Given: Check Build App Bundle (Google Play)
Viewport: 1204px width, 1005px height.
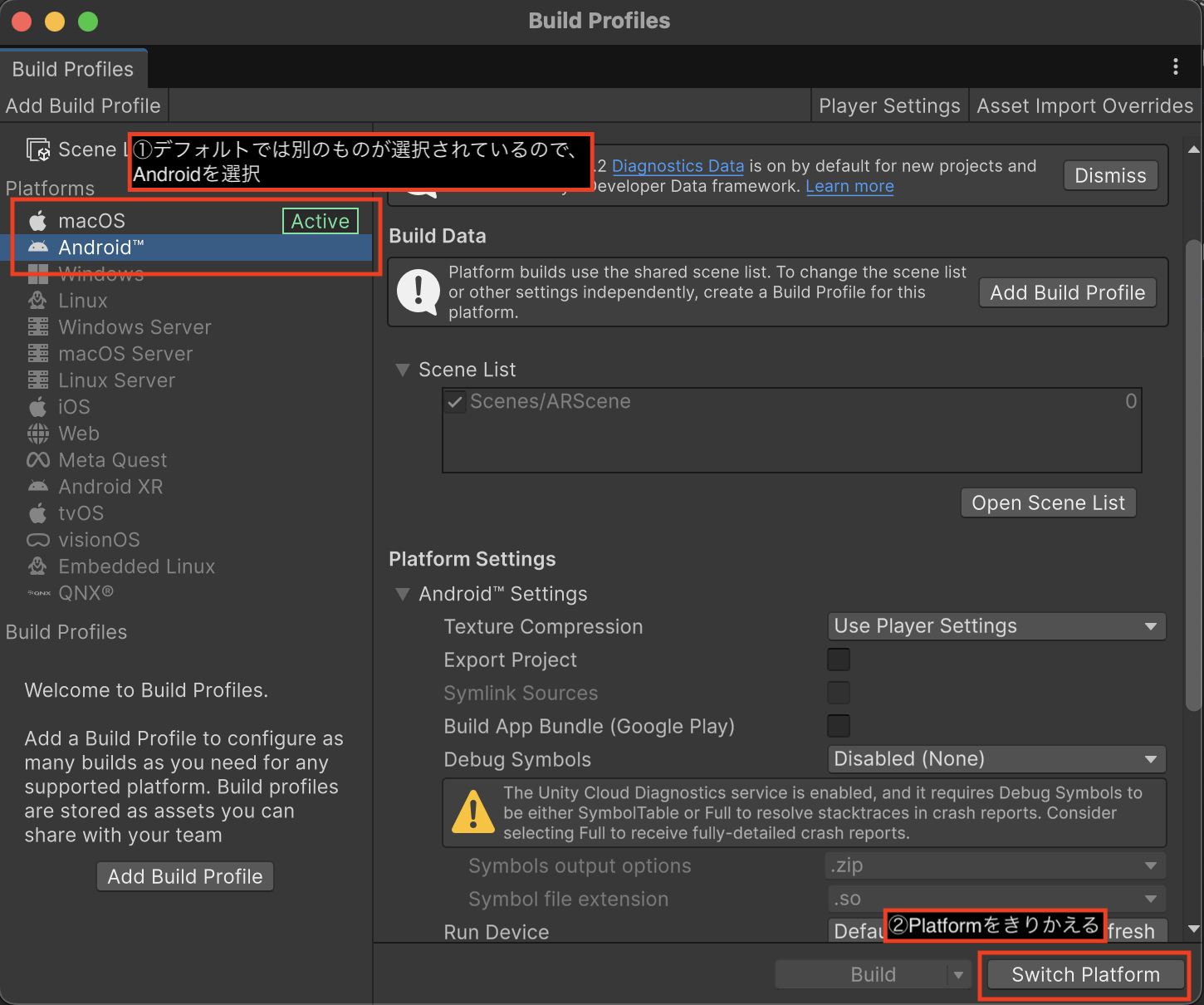Looking at the screenshot, I should (x=839, y=726).
